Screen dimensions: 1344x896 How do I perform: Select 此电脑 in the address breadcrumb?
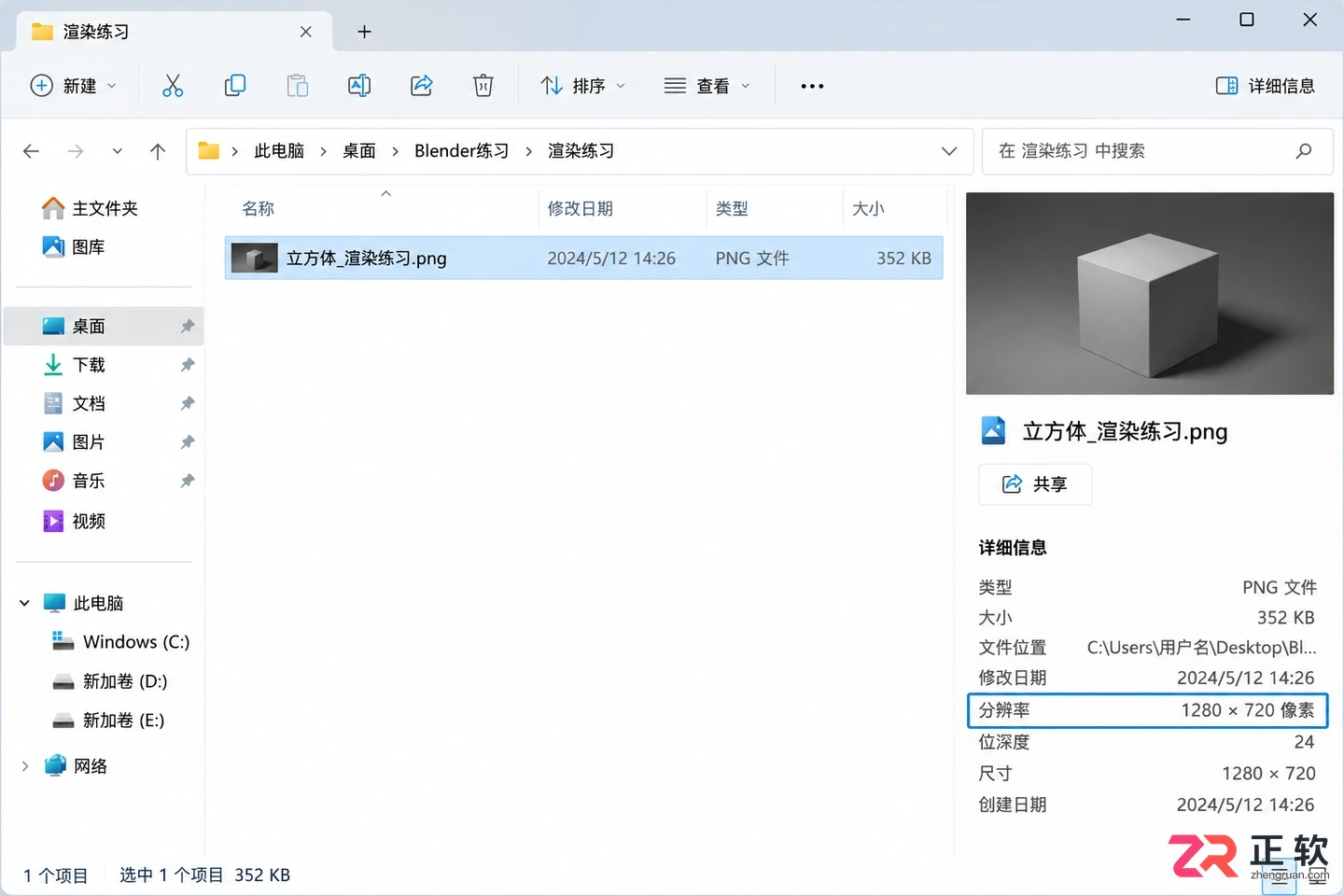(279, 151)
